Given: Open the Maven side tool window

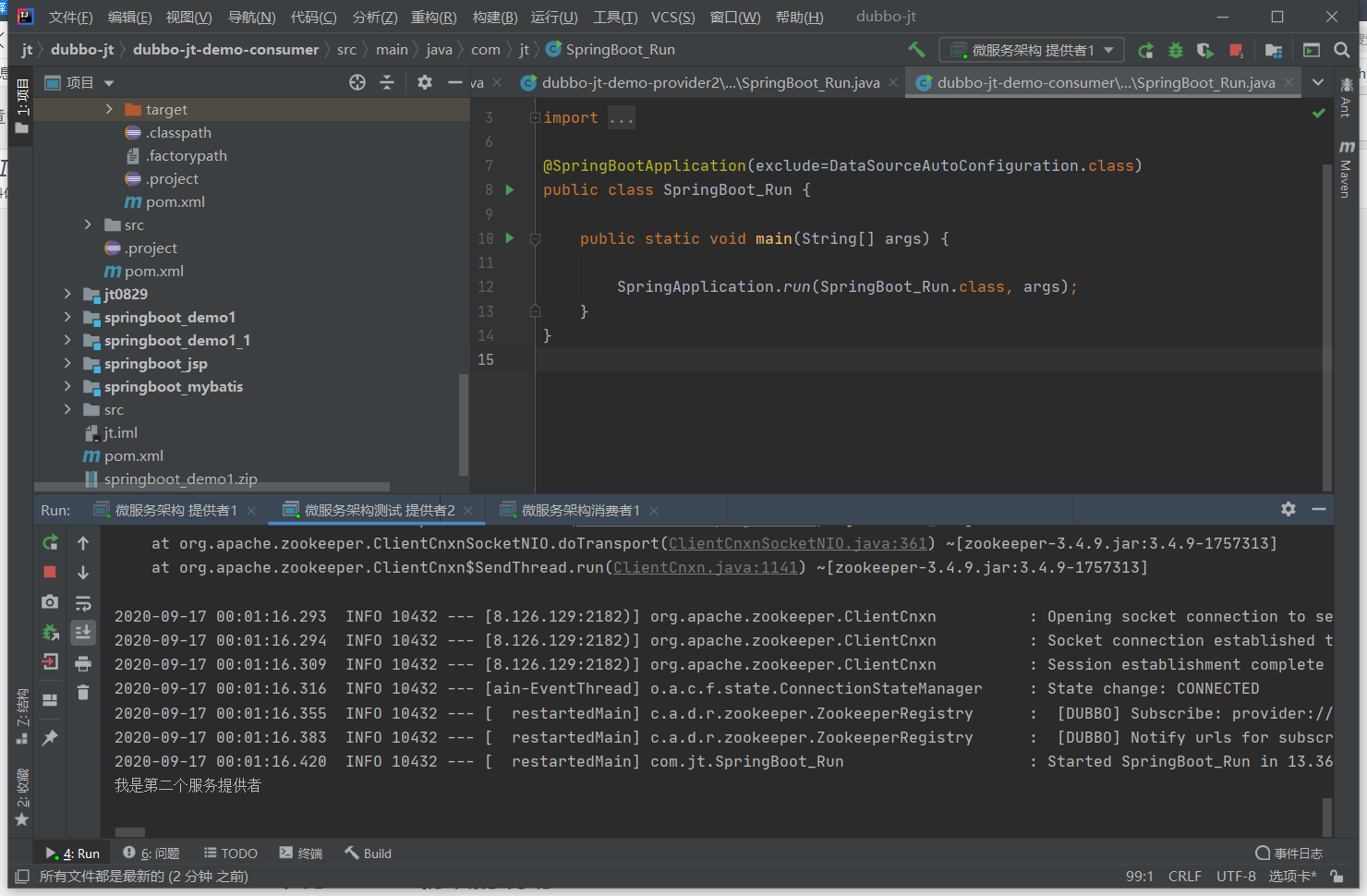Looking at the screenshot, I should point(1346,168).
